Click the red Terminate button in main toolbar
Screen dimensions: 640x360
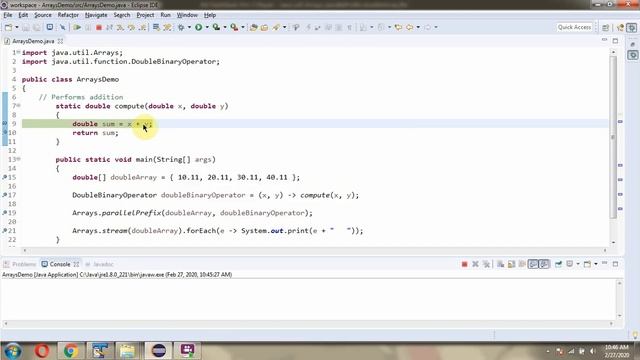point(98,27)
